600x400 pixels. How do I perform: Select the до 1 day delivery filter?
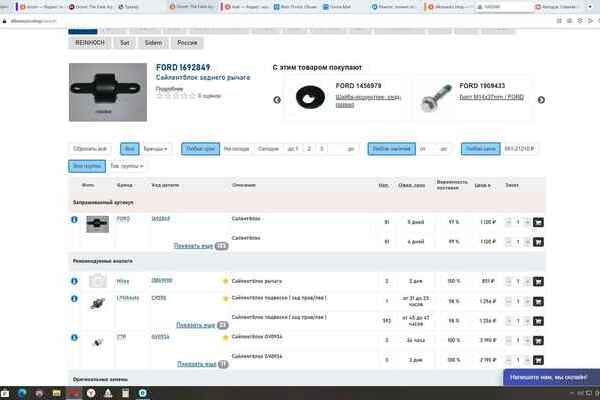click(x=293, y=149)
